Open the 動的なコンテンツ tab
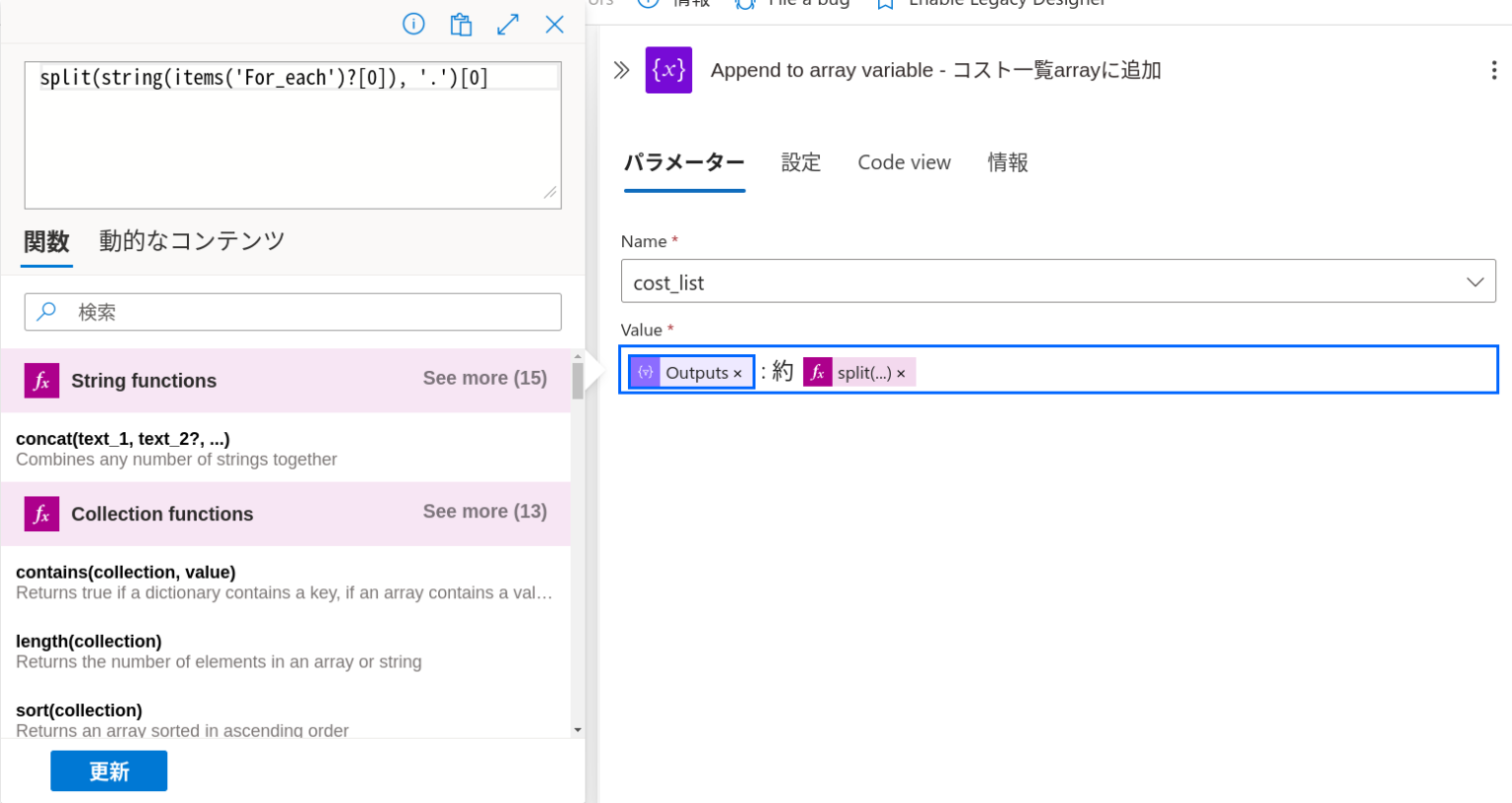Viewport: 1512px width, 803px height. click(x=192, y=240)
